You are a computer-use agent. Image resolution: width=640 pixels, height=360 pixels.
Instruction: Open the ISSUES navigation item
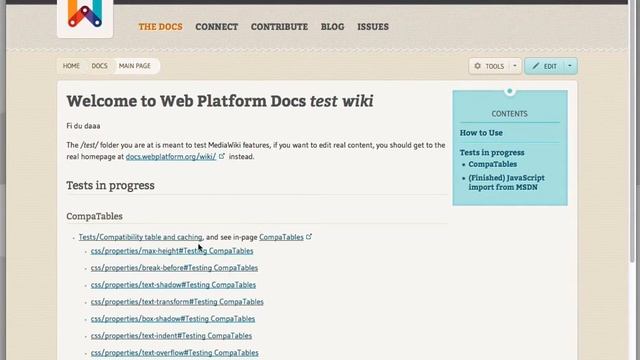pos(373,27)
